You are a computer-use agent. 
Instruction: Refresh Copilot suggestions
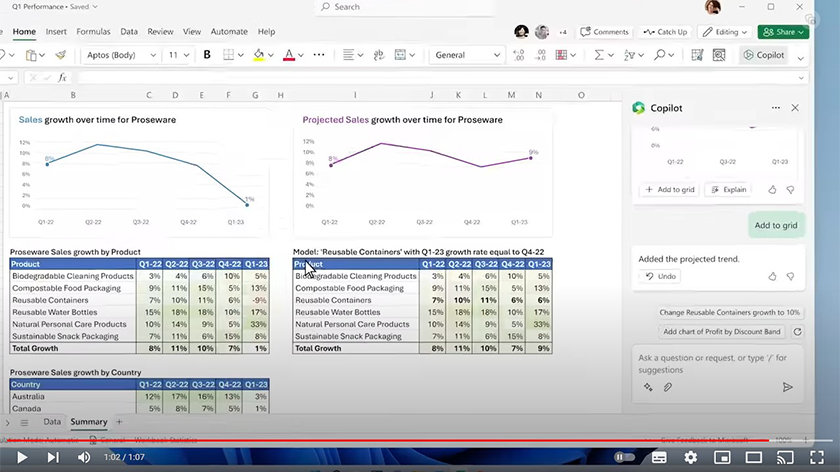[797, 332]
